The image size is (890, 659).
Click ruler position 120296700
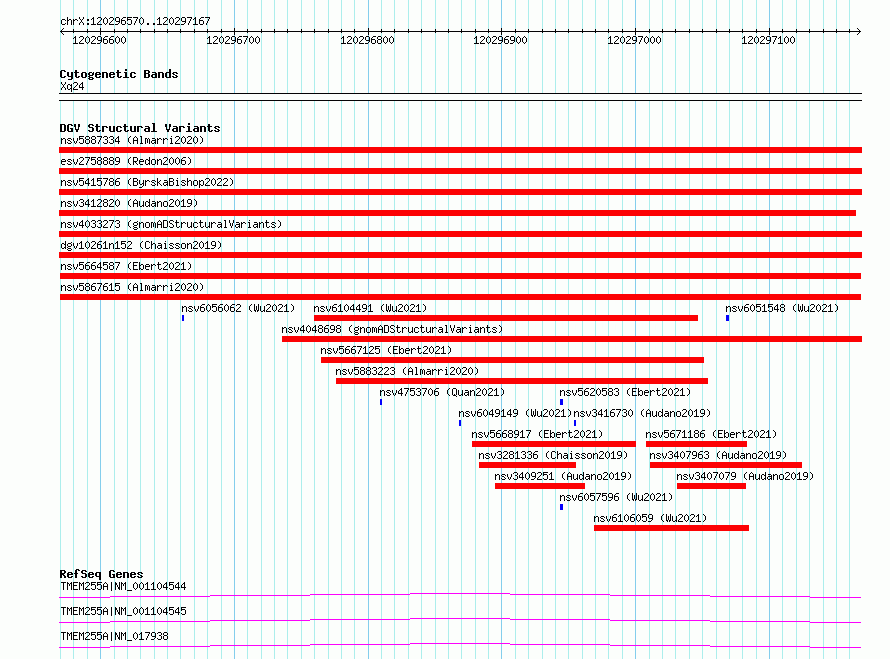pos(233,40)
